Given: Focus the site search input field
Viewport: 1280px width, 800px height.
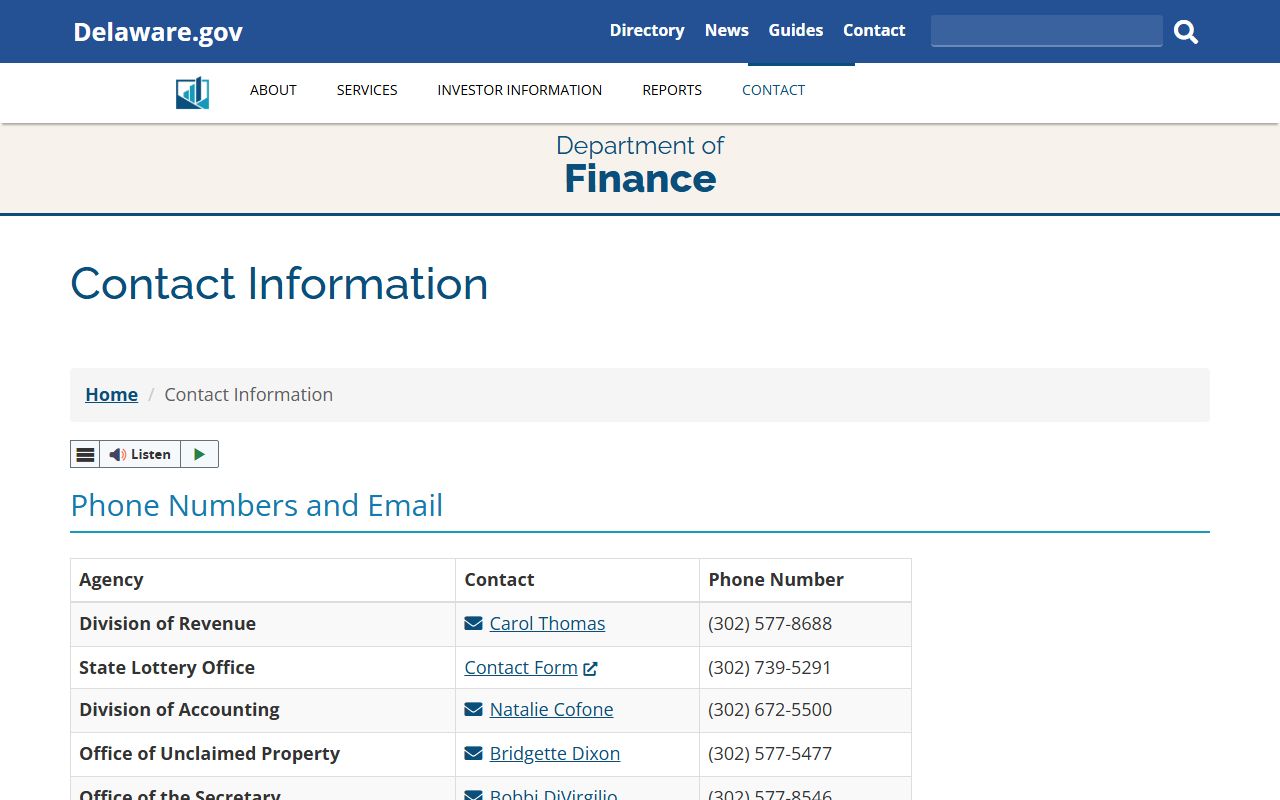Looking at the screenshot, I should (1047, 31).
